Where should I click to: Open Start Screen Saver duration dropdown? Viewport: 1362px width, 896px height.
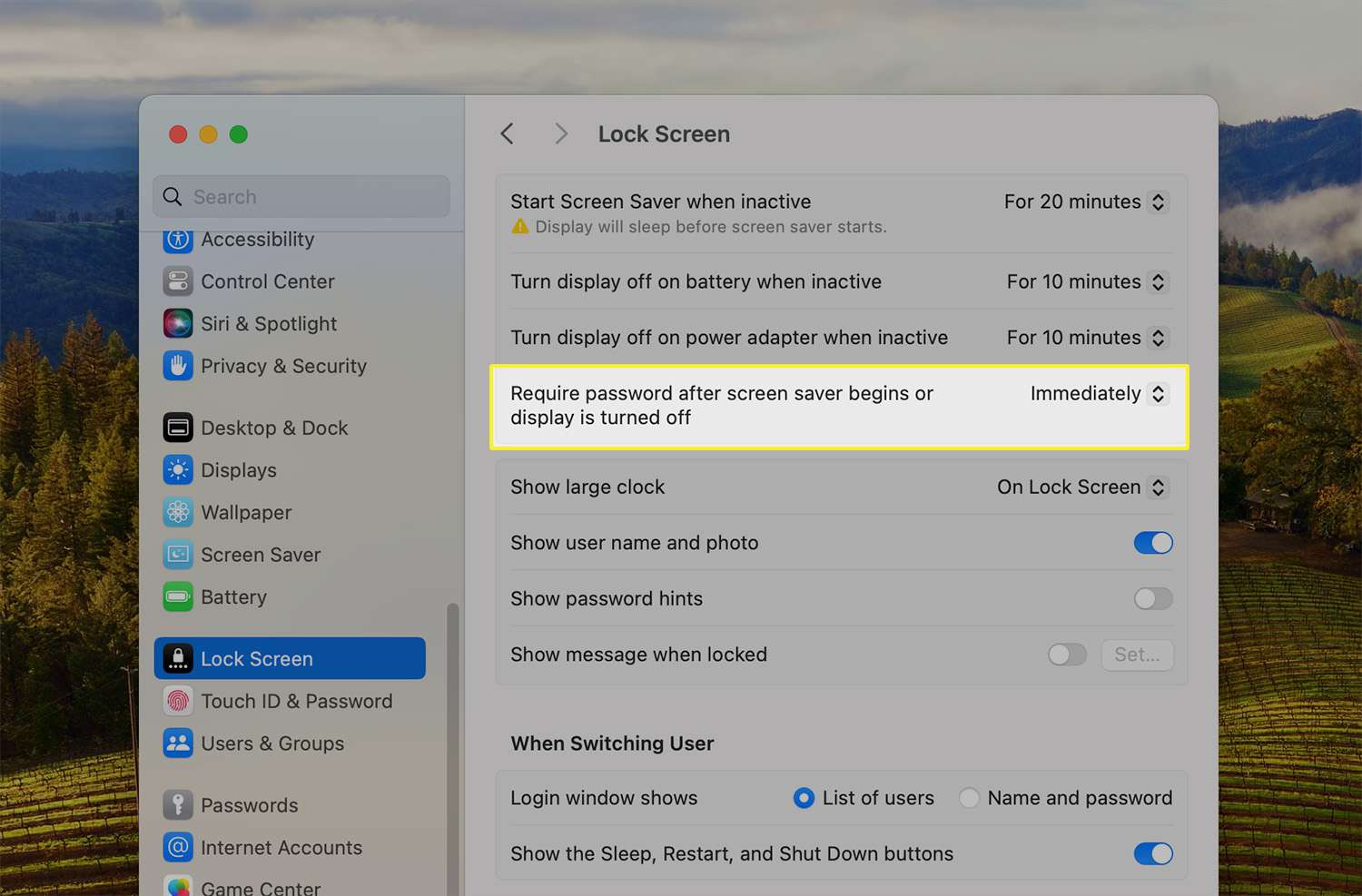[1085, 202]
